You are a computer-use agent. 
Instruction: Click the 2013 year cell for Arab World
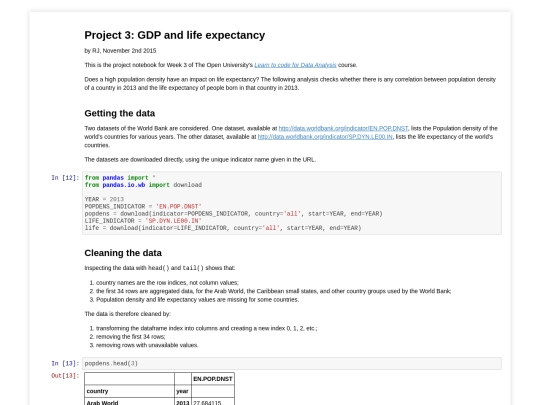pyautogui.click(x=183, y=402)
